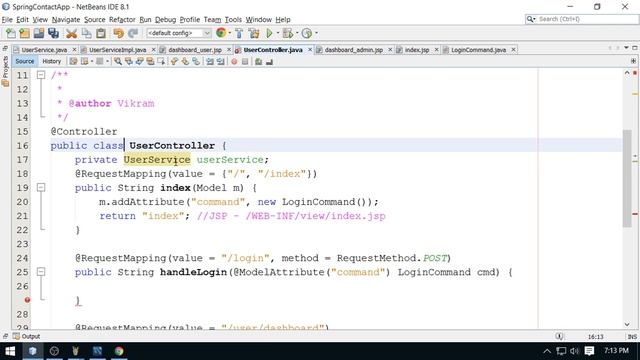Click Shift Line Right icon

coord(221,62)
